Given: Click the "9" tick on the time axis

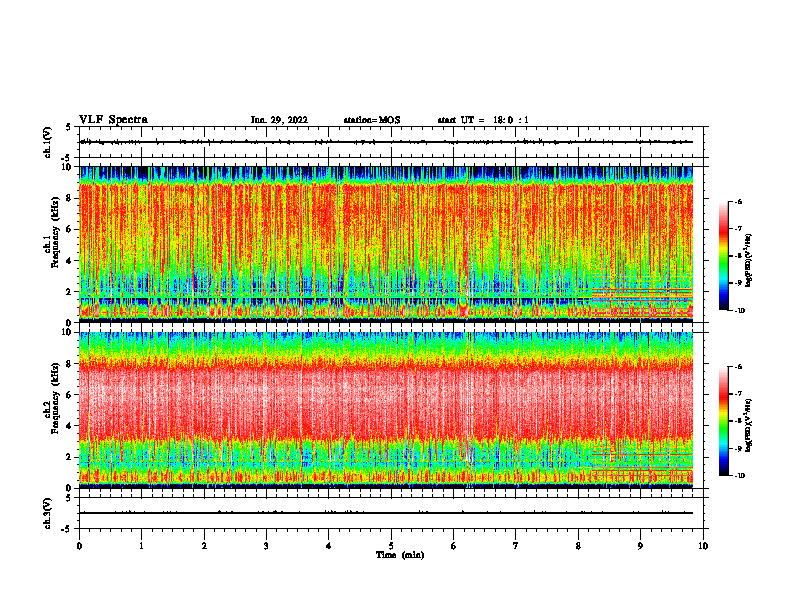Looking at the screenshot, I should [x=640, y=546].
